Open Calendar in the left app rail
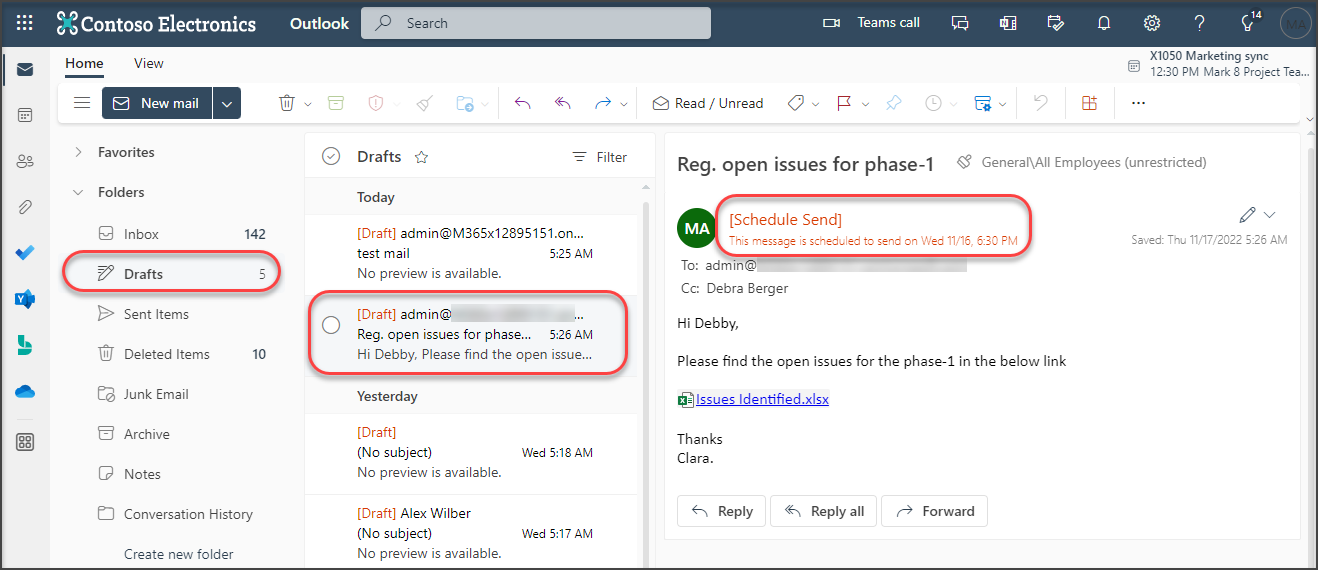Screen dimensions: 1318x570 click(x=25, y=115)
